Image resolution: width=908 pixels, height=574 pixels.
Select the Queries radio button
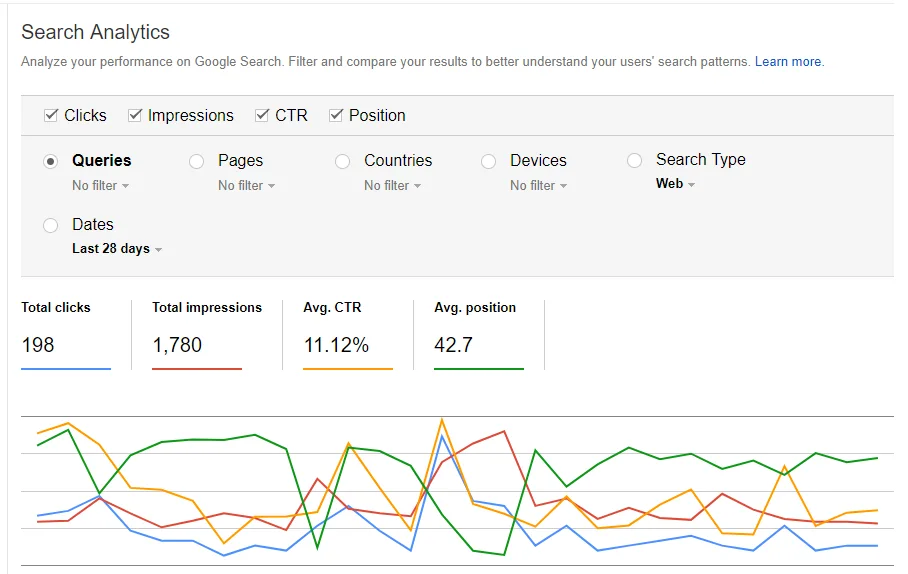(x=50, y=161)
